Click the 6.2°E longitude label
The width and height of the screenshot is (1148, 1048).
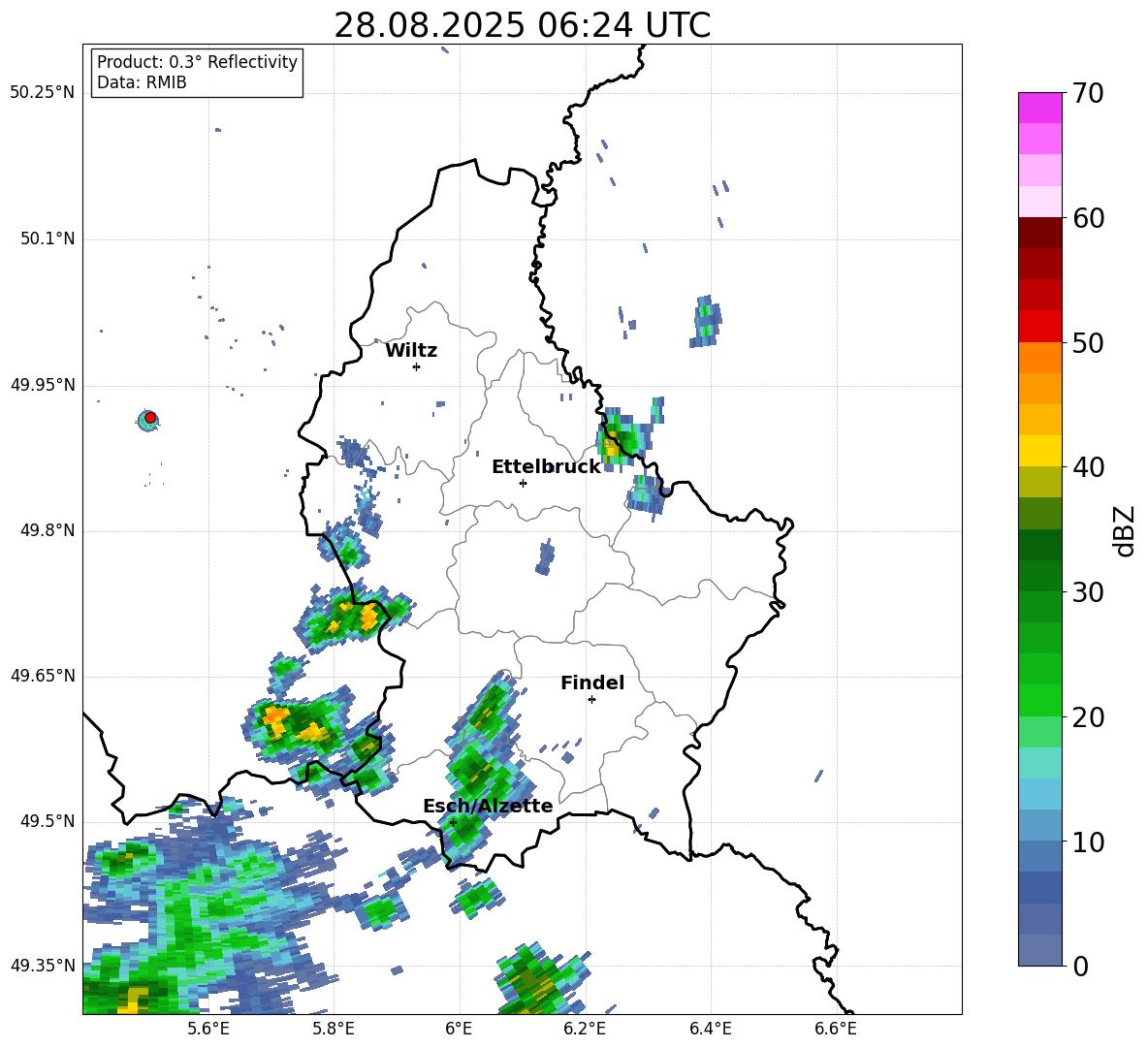tap(585, 1029)
